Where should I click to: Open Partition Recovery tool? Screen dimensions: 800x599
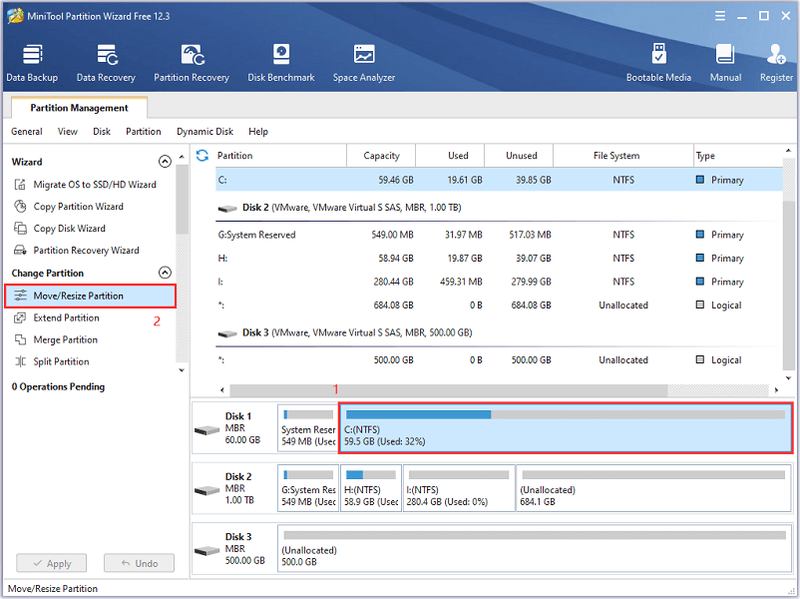192,63
